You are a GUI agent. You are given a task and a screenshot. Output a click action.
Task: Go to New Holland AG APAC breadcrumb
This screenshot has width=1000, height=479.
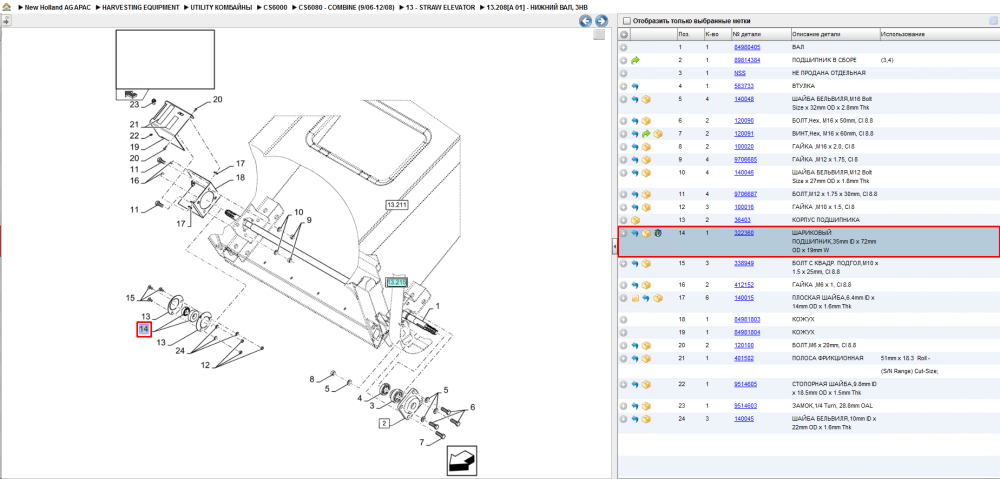pos(58,7)
